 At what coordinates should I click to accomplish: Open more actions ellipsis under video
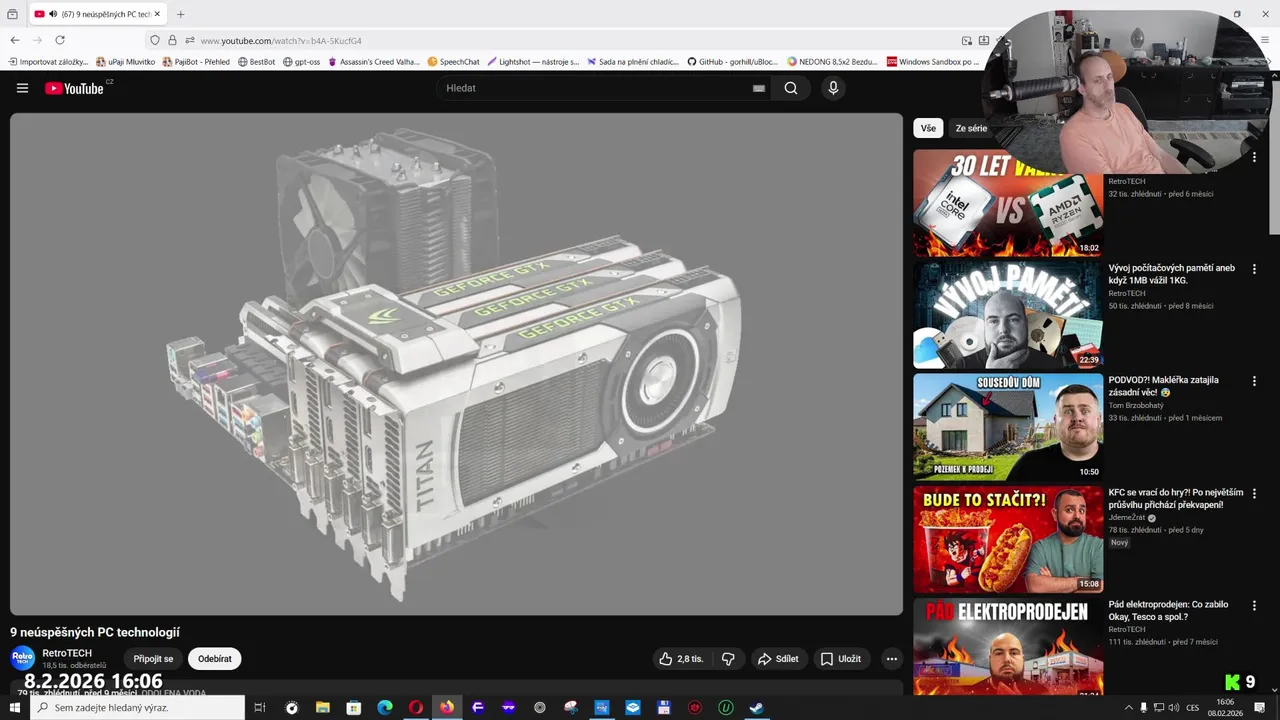(x=891, y=659)
